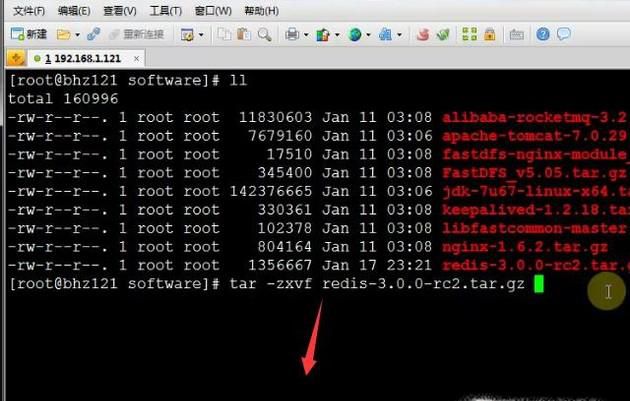Click the globe encoding icon
The width and height of the screenshot is (630, 401).
[x=355, y=35]
